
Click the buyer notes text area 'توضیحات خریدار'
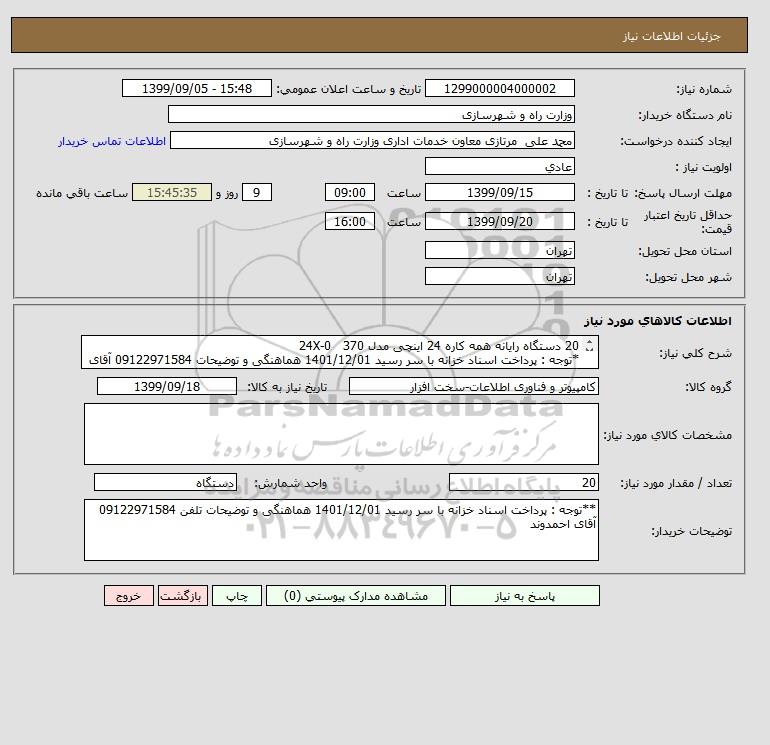point(341,530)
